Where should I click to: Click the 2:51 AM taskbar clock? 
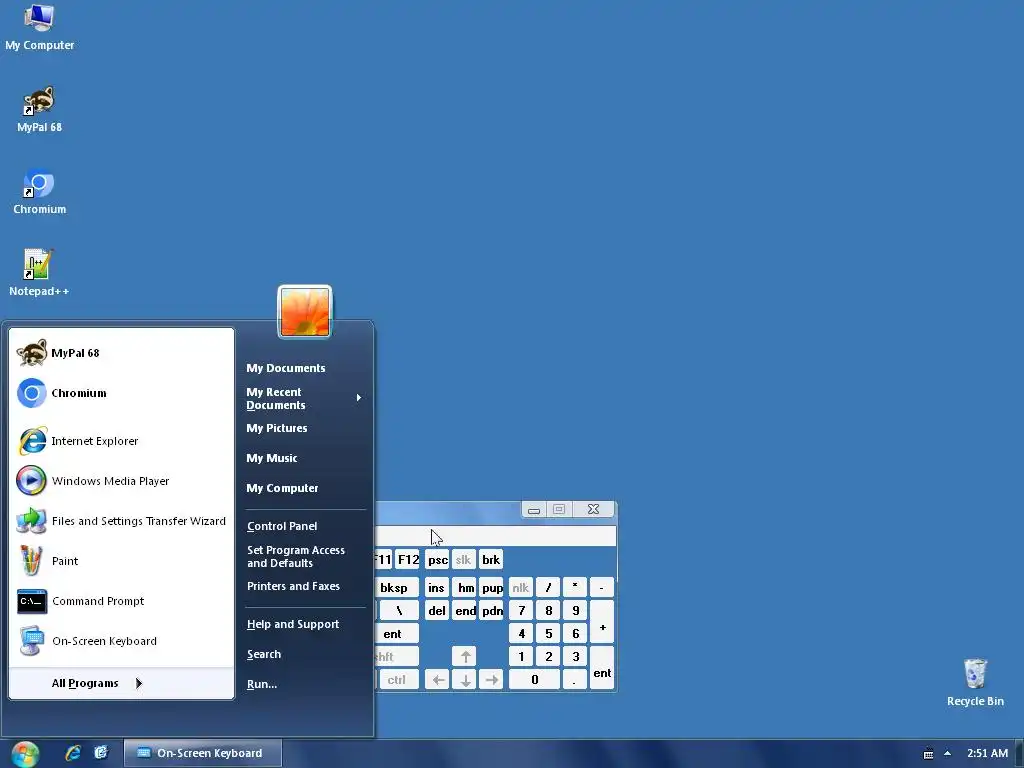[987, 754]
